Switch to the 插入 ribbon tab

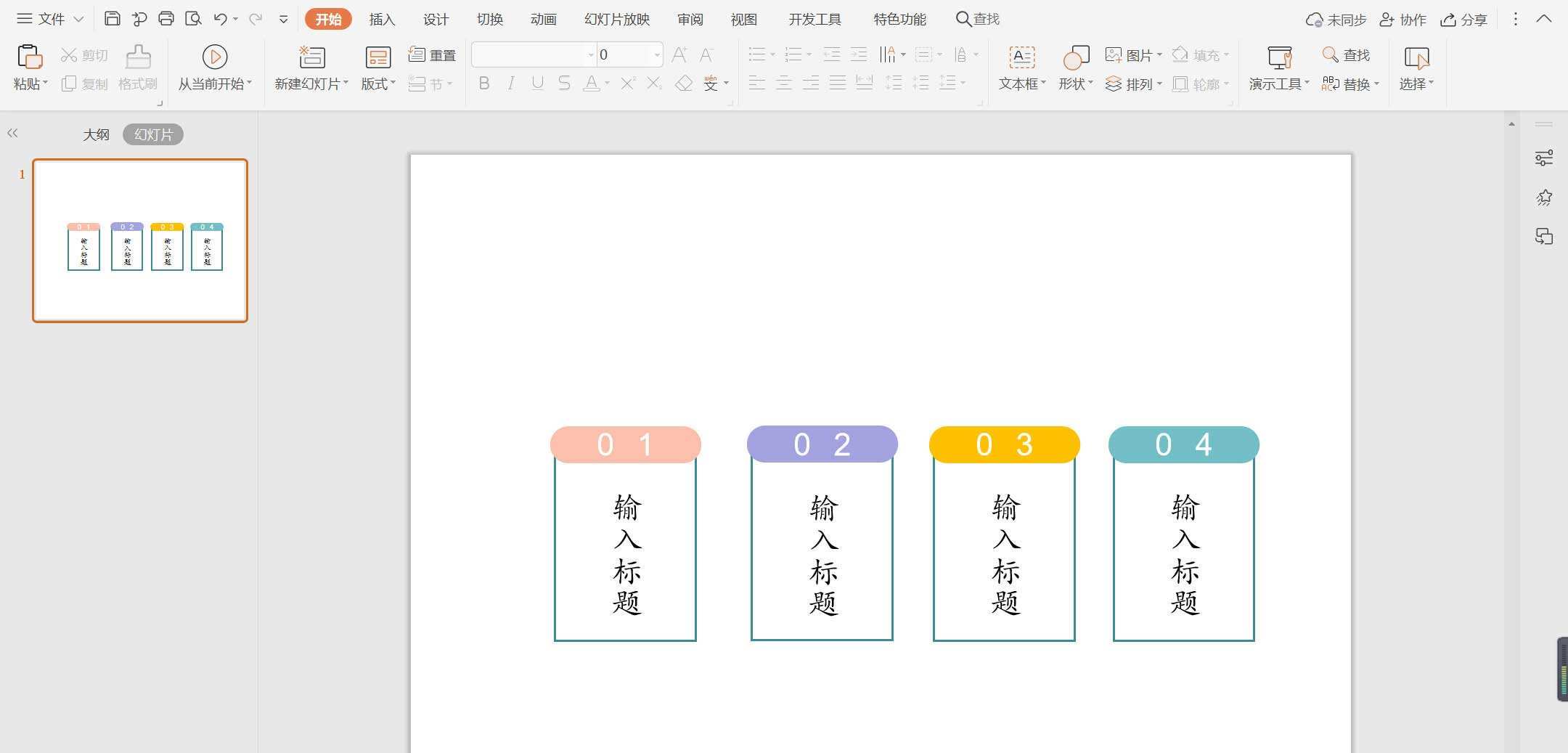point(382,19)
